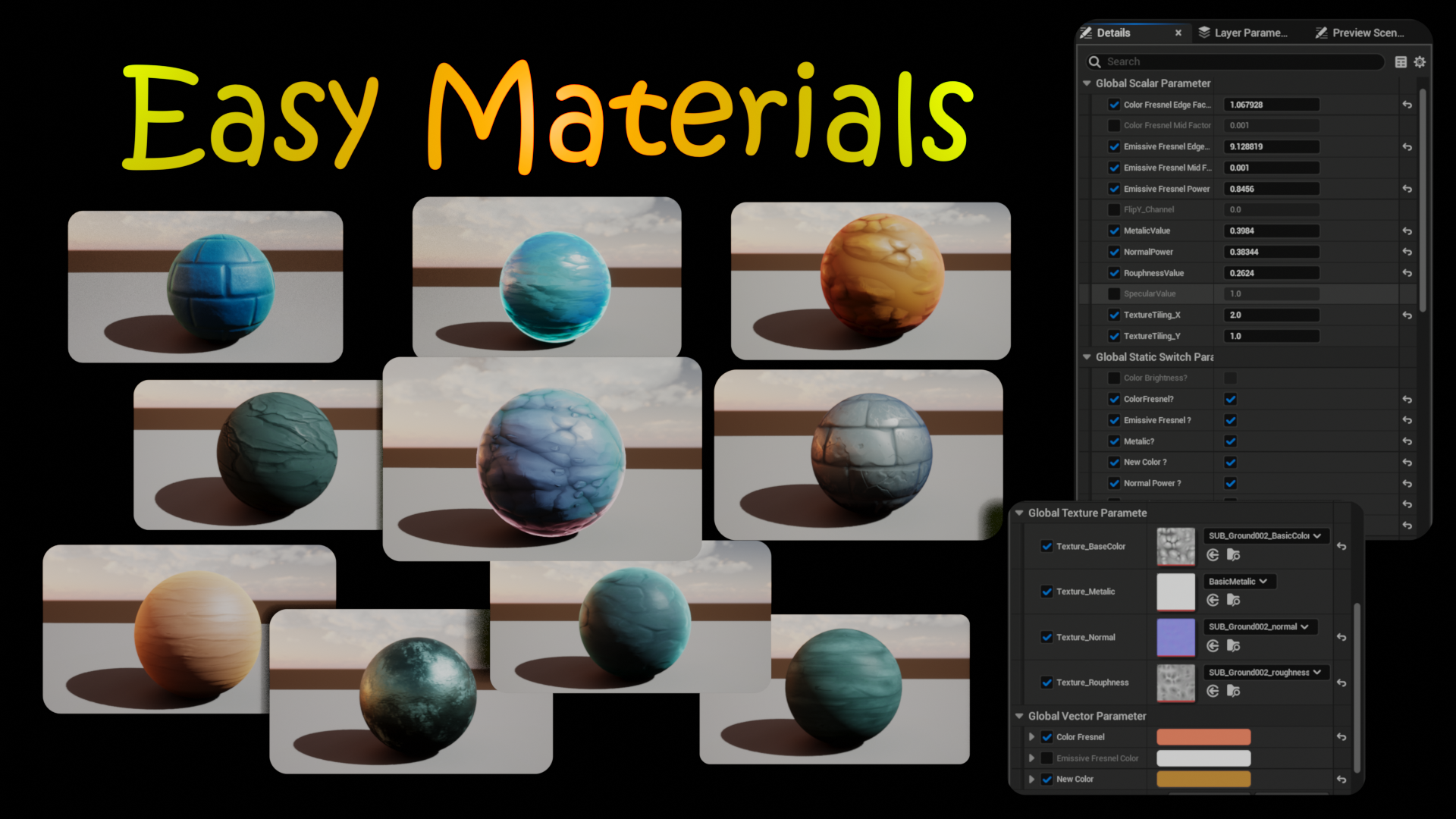Reset Metalic? switch to default

1407,441
